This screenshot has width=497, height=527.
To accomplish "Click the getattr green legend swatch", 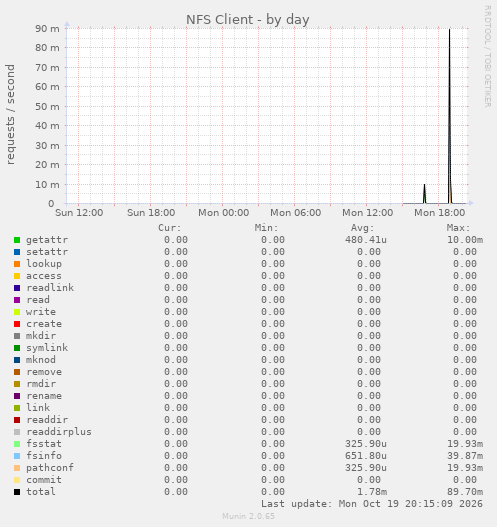I will point(17,240).
